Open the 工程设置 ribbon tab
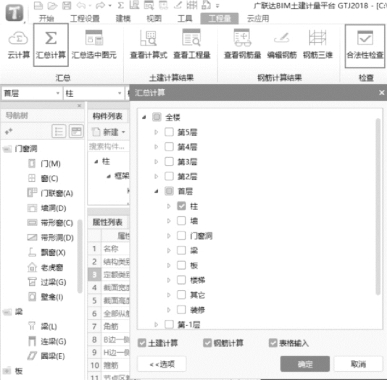Image resolution: width=387 pixels, height=380 pixels. click(85, 18)
